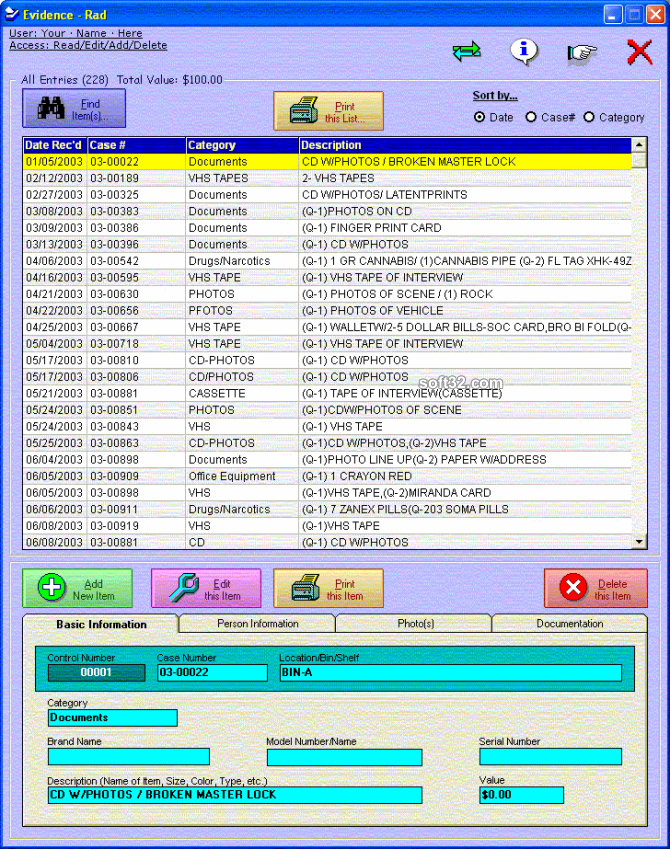Click the Case # column header
Viewport: 670px width, 849px height.
(x=136, y=145)
